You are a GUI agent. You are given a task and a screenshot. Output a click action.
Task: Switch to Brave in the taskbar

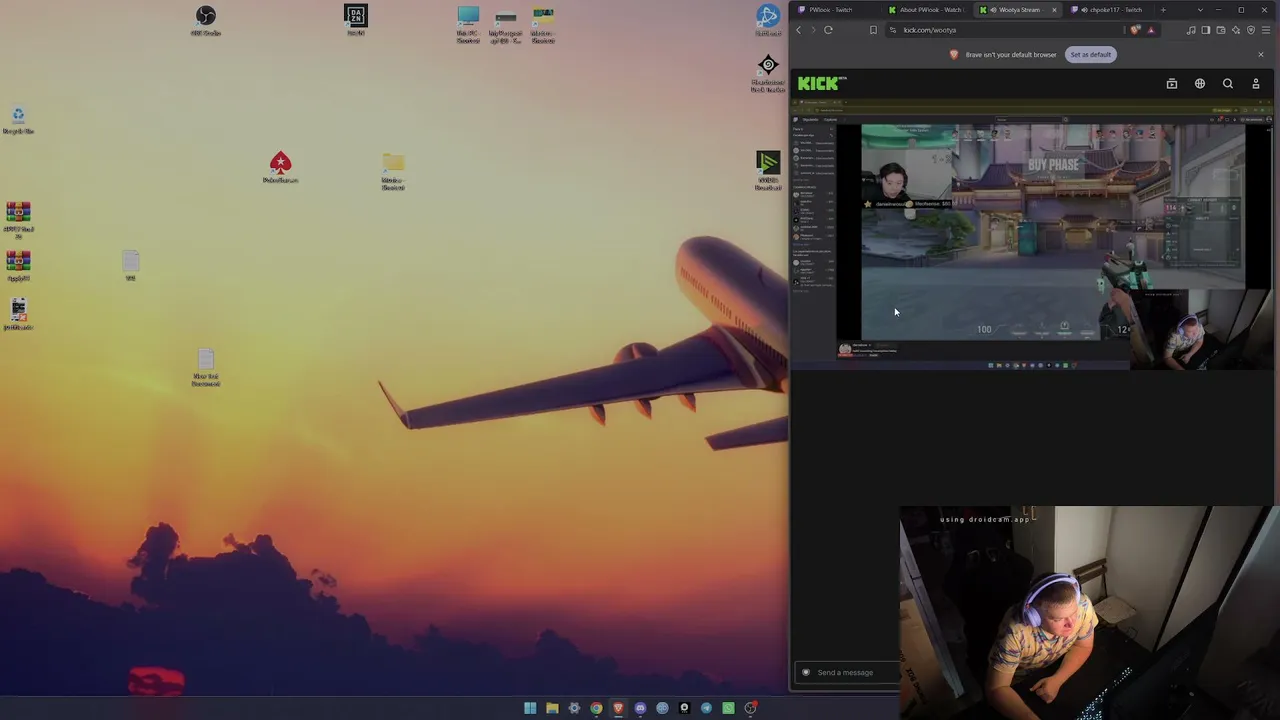click(618, 708)
